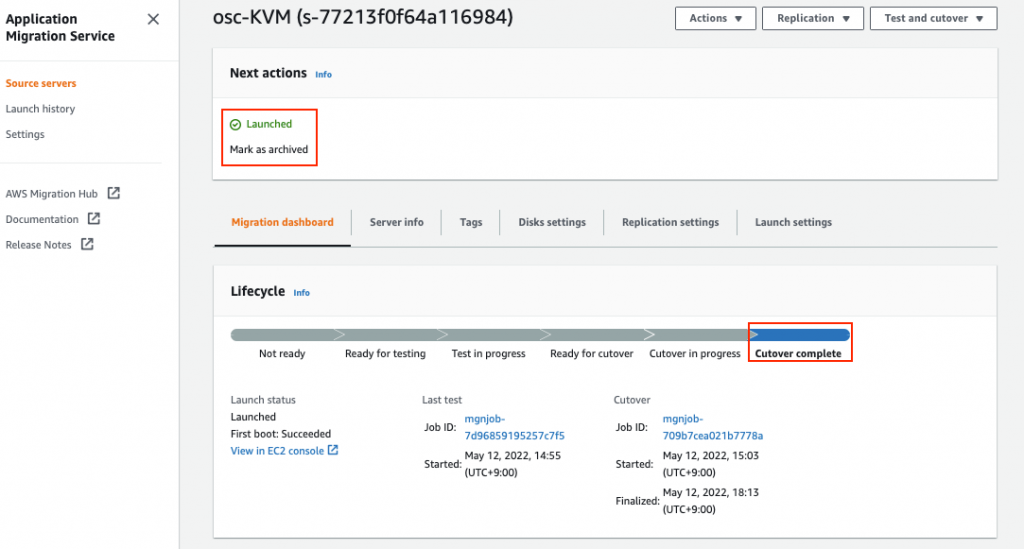Click the blue Cutover complete progress segment
The height and width of the screenshot is (549, 1024).
click(800, 335)
